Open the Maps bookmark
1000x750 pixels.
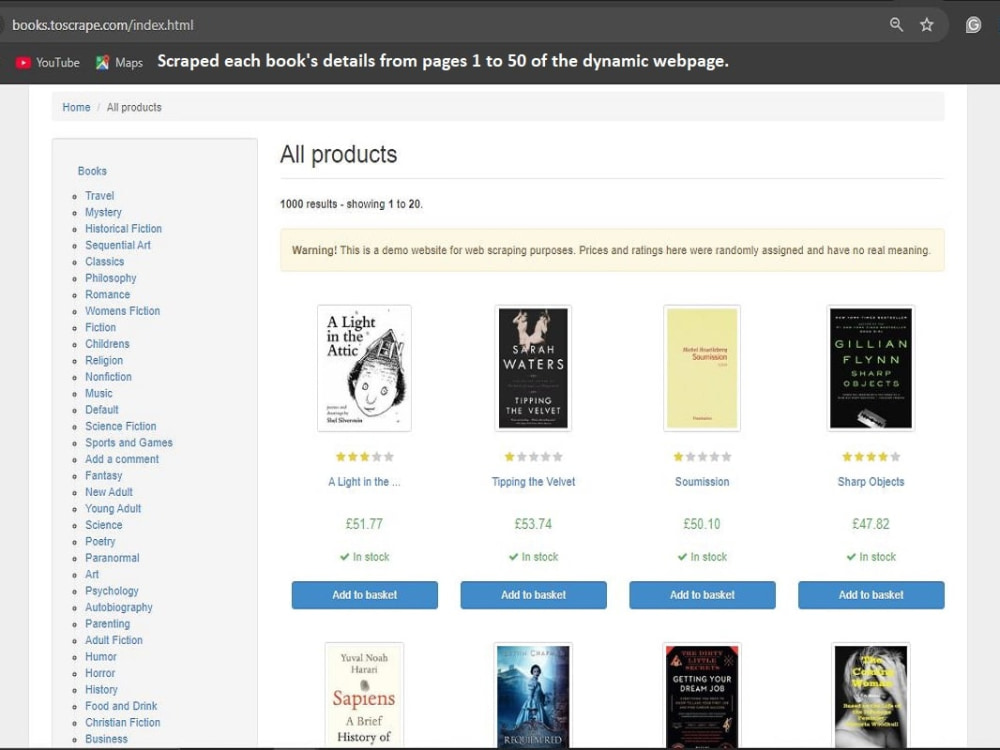(119, 62)
